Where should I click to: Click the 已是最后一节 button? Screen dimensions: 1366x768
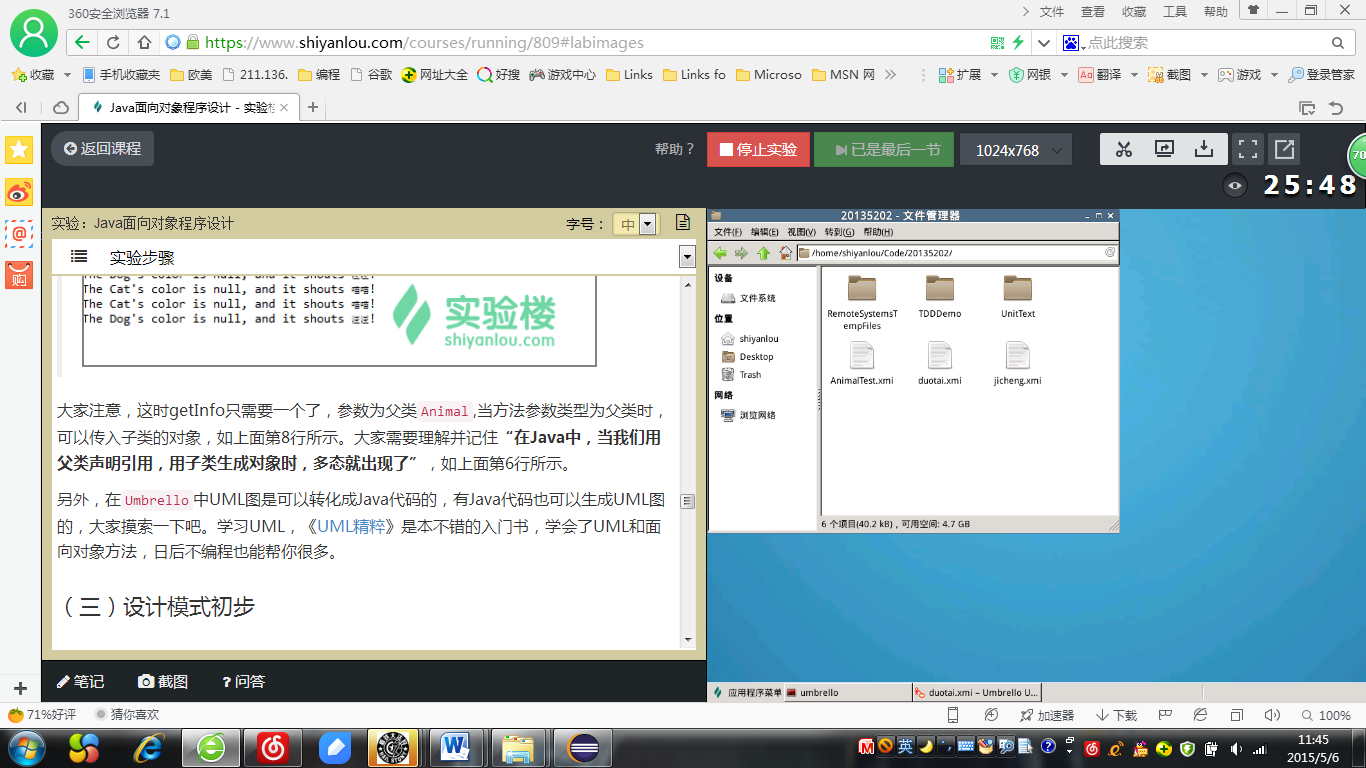click(884, 150)
